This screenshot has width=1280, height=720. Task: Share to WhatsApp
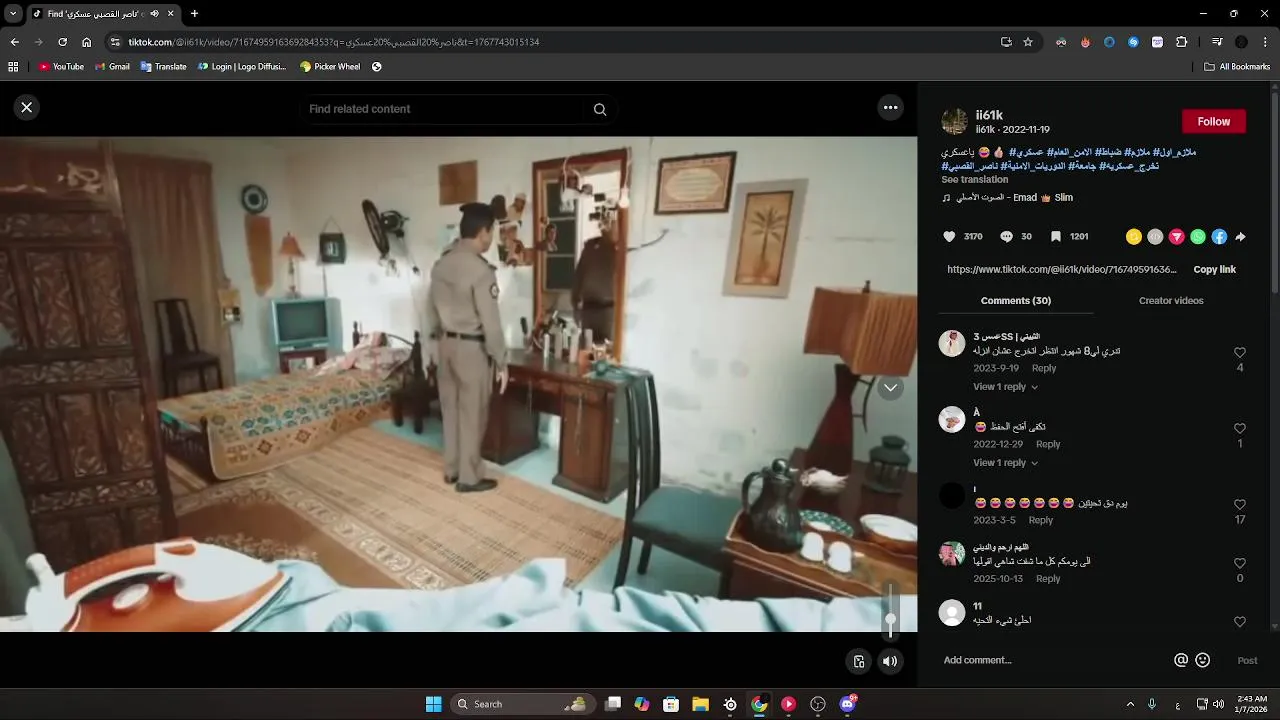pos(1198,237)
